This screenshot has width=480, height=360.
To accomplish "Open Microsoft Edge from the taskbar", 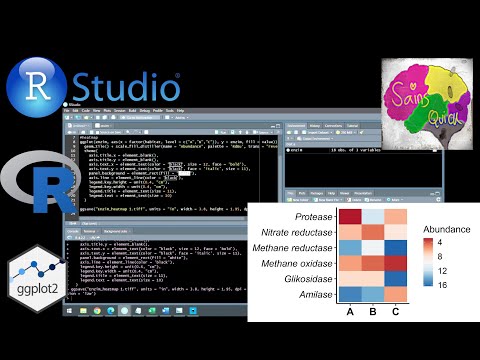I will (x=111, y=311).
